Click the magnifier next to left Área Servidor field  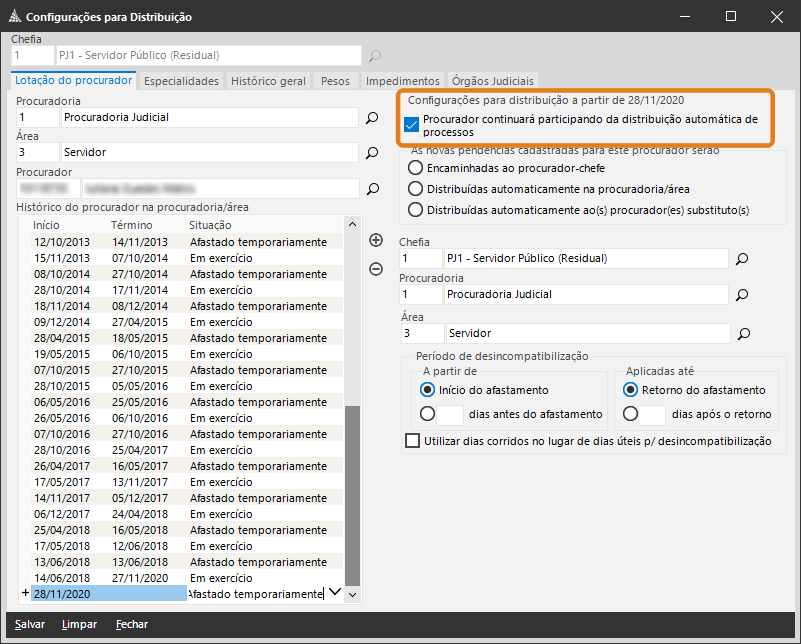(372, 153)
